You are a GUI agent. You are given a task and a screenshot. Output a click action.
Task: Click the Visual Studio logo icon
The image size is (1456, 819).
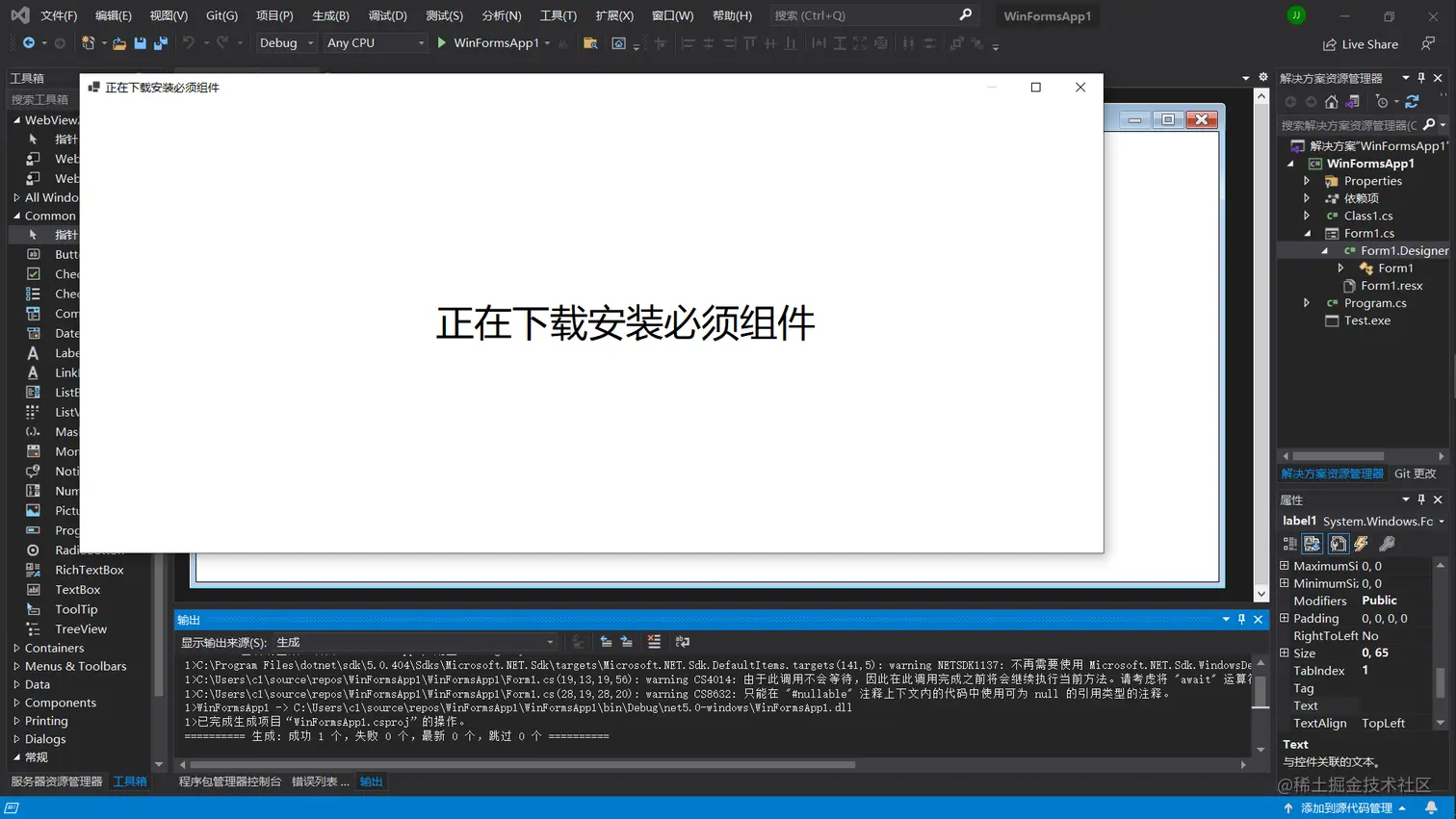pos(19,15)
